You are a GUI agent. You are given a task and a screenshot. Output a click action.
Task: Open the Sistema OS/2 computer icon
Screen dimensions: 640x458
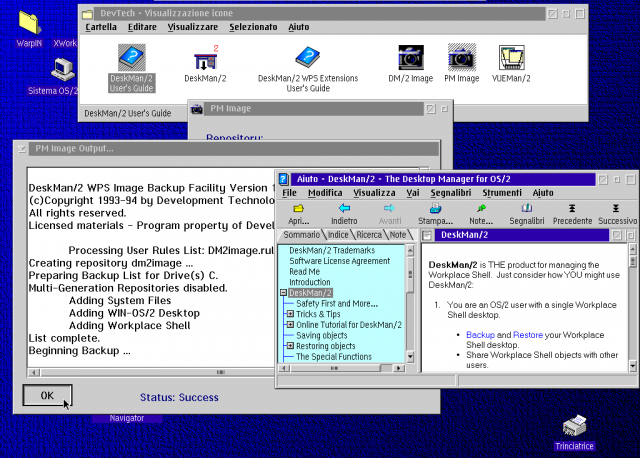tap(63, 69)
